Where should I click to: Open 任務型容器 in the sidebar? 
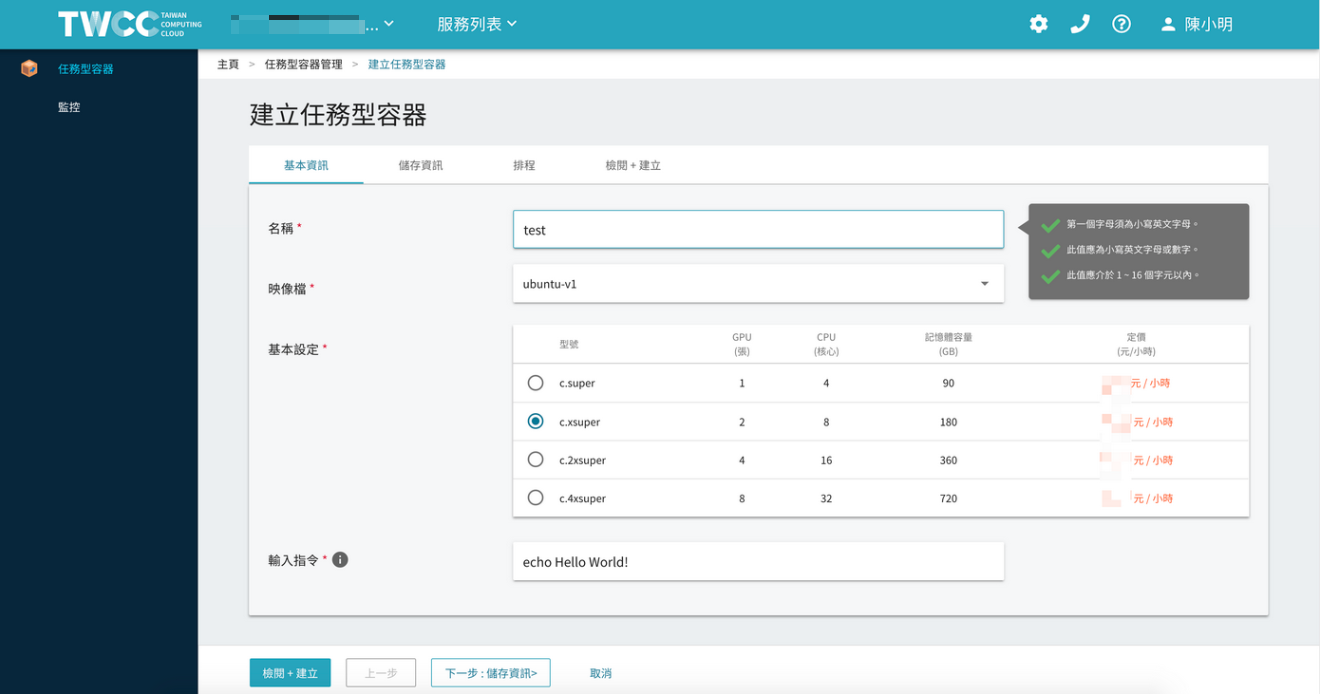(x=86, y=69)
